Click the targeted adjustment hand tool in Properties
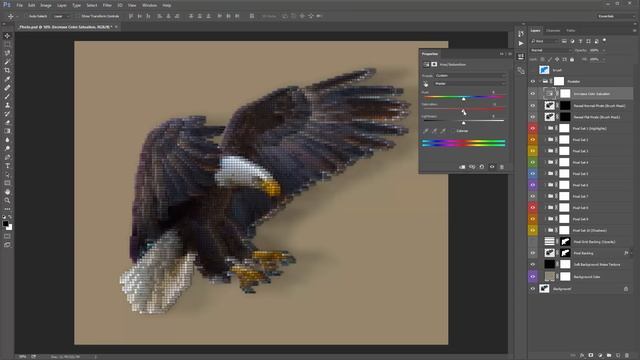The height and width of the screenshot is (360, 640). [x=426, y=84]
